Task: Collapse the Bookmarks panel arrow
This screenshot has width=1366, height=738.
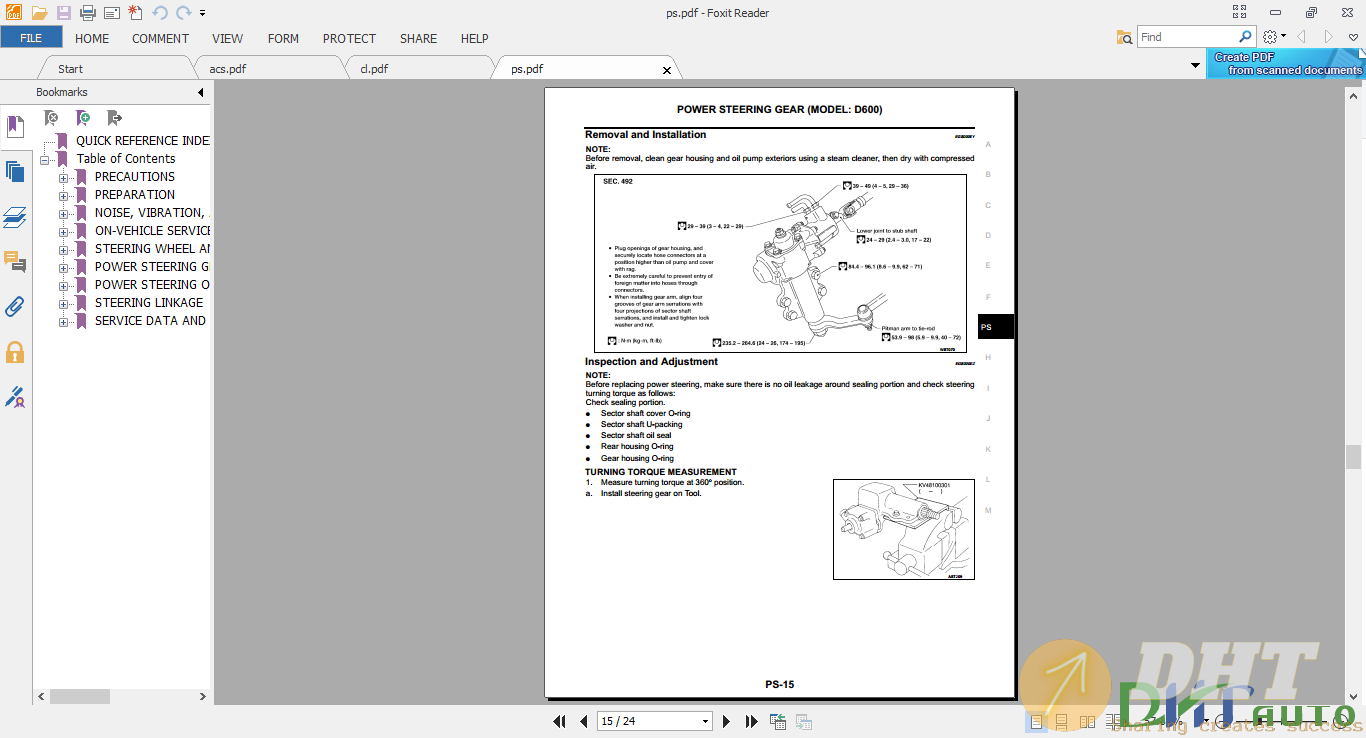Action: tap(201, 92)
